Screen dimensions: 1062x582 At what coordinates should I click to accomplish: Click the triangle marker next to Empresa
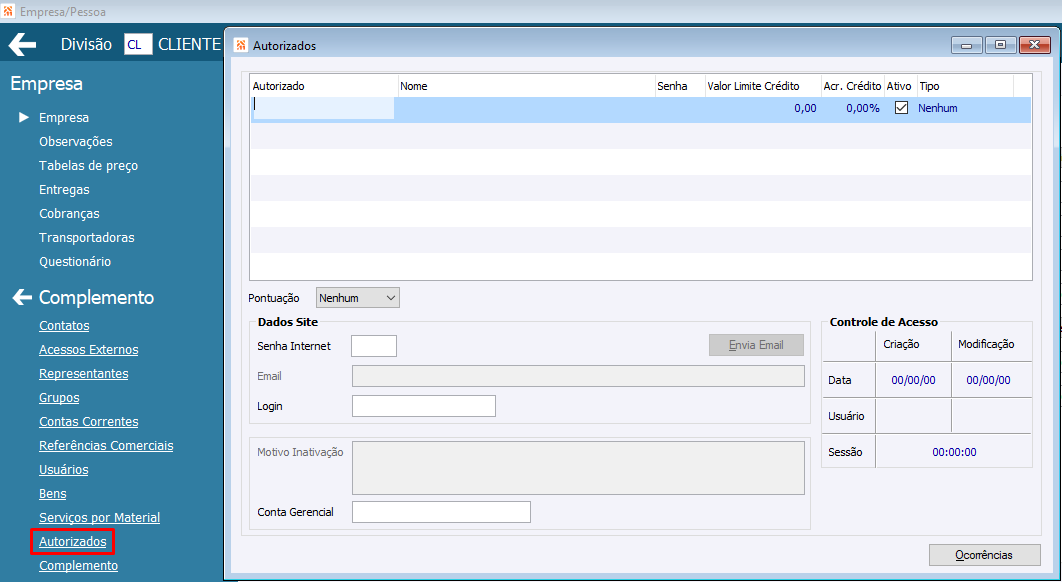pyautogui.click(x=24, y=117)
